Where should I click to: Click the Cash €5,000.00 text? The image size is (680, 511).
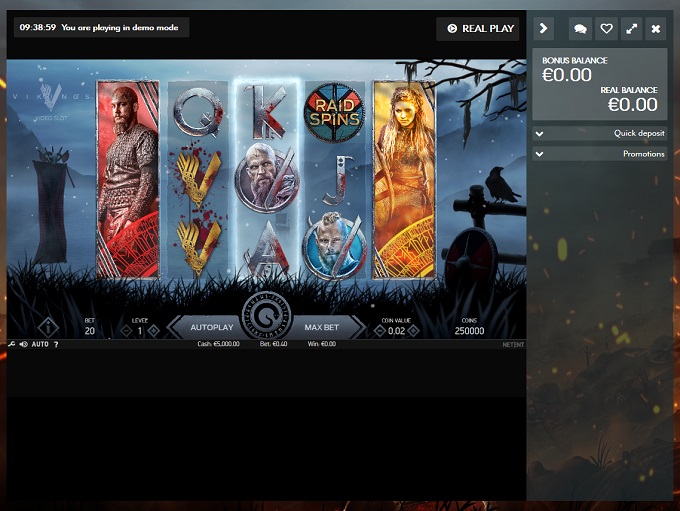pos(219,344)
